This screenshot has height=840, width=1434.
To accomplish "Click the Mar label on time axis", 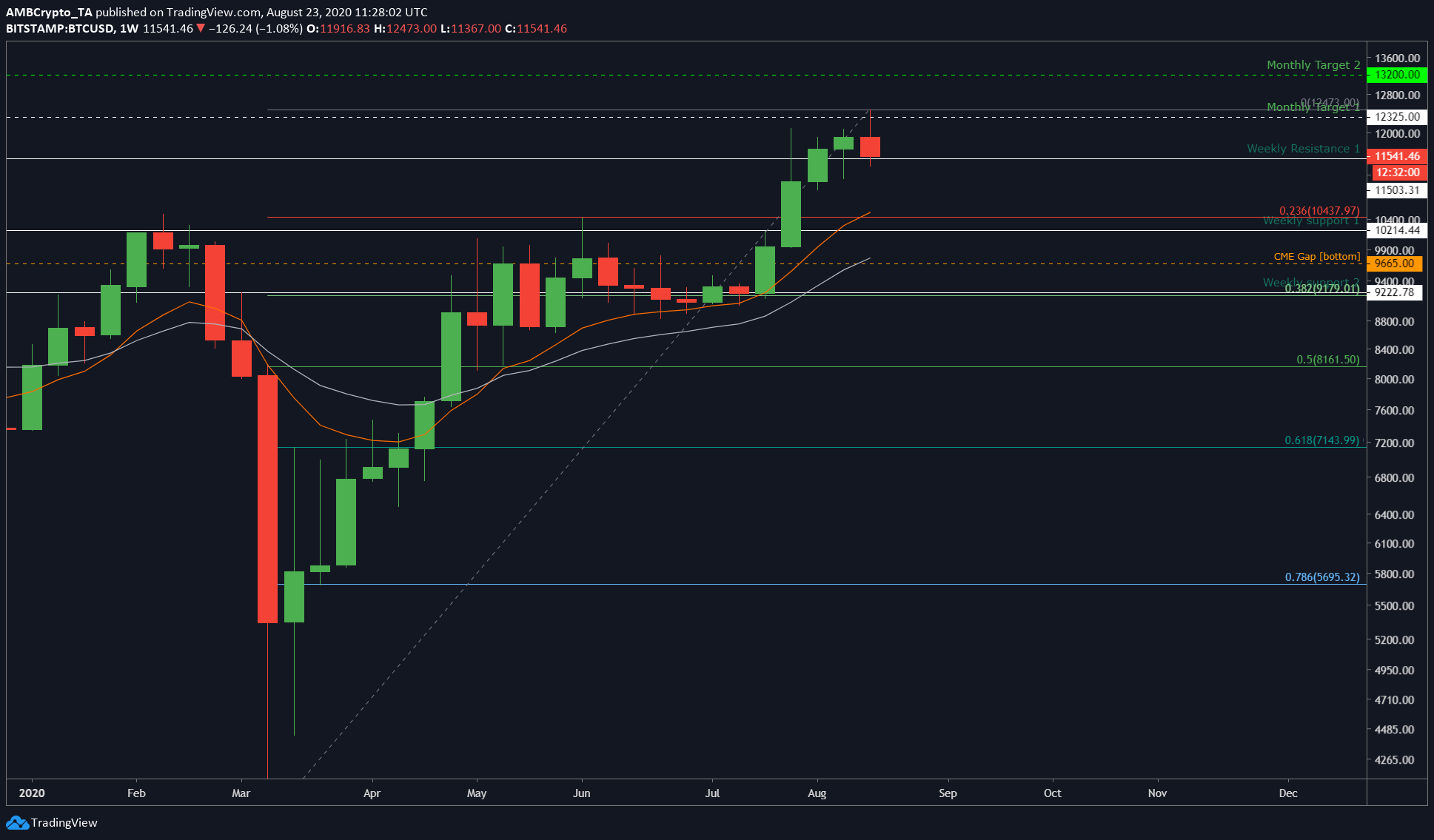I will (241, 793).
